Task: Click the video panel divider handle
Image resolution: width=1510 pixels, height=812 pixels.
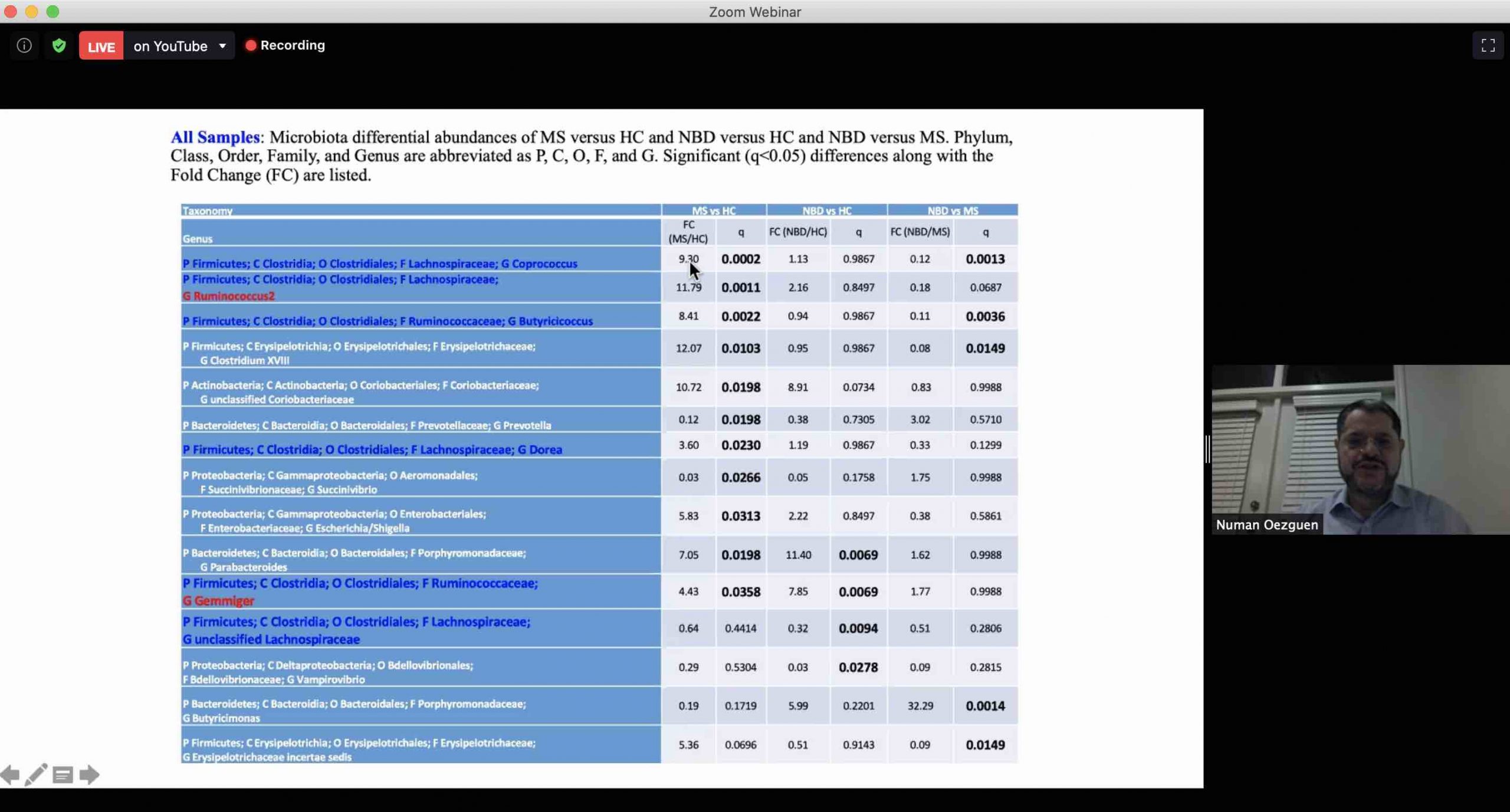Action: [1207, 449]
